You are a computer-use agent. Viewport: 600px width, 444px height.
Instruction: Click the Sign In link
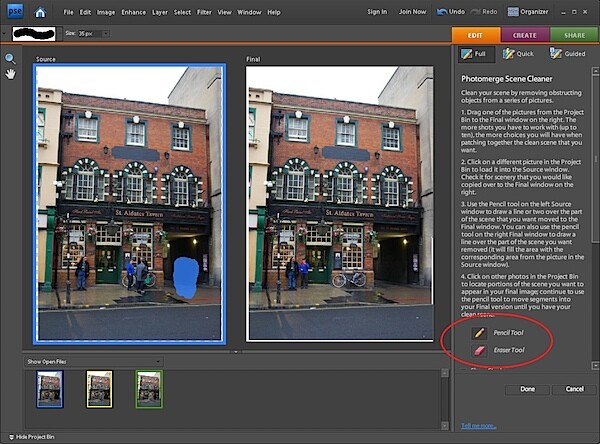tap(377, 12)
